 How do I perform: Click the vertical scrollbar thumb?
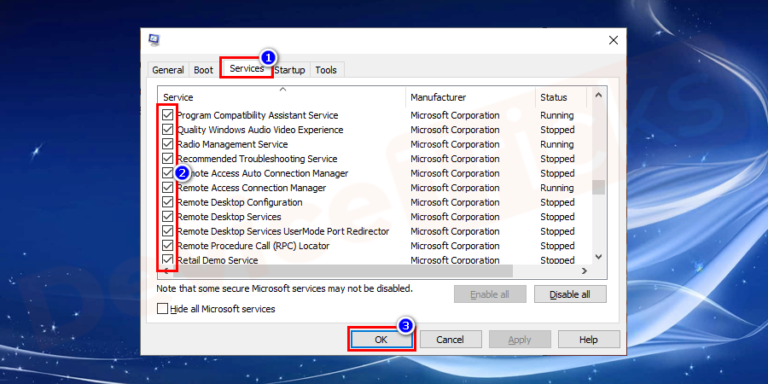(x=598, y=187)
